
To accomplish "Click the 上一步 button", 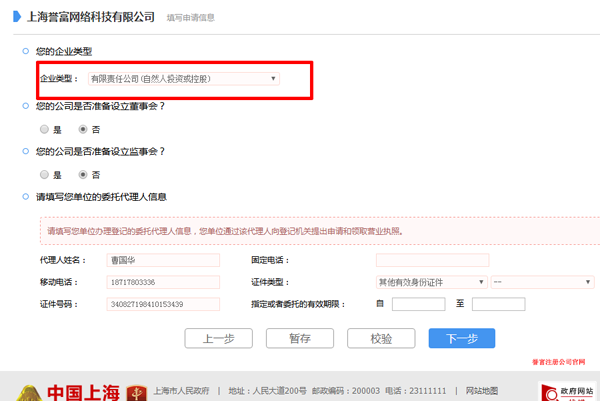I will tap(218, 338).
